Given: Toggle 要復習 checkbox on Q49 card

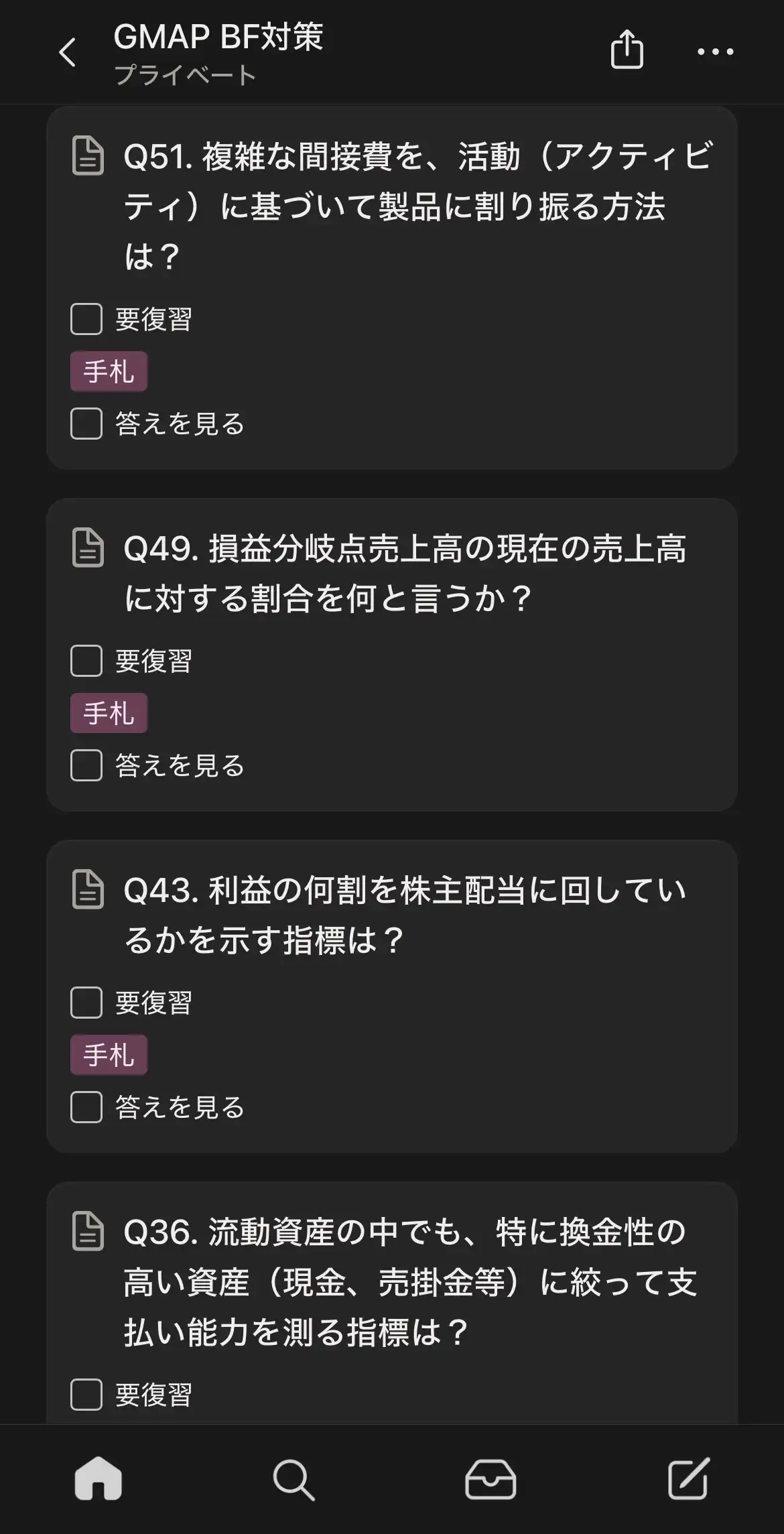Looking at the screenshot, I should coord(86,661).
